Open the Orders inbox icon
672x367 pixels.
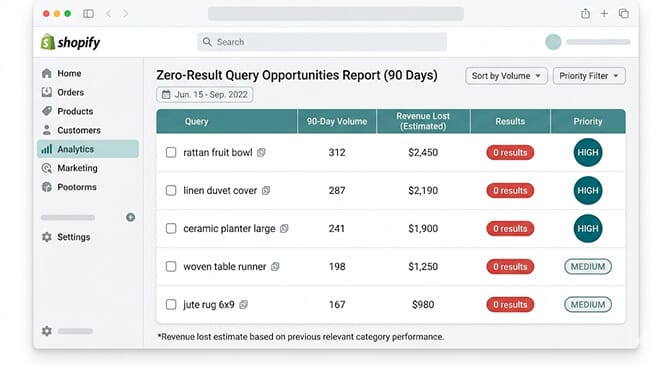point(47,92)
